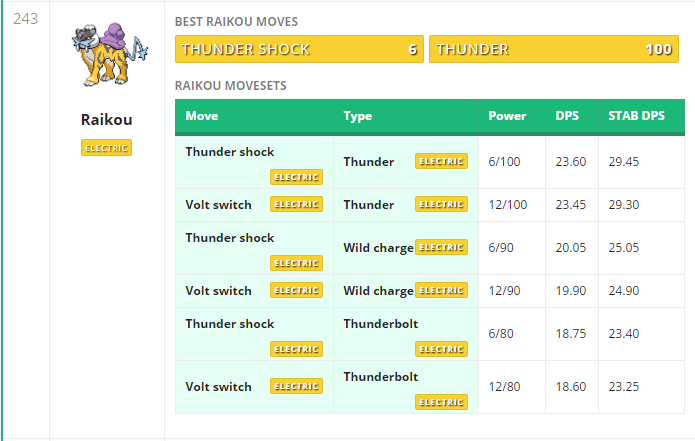Click the Thunder Shock best move bar

[x=299, y=49]
